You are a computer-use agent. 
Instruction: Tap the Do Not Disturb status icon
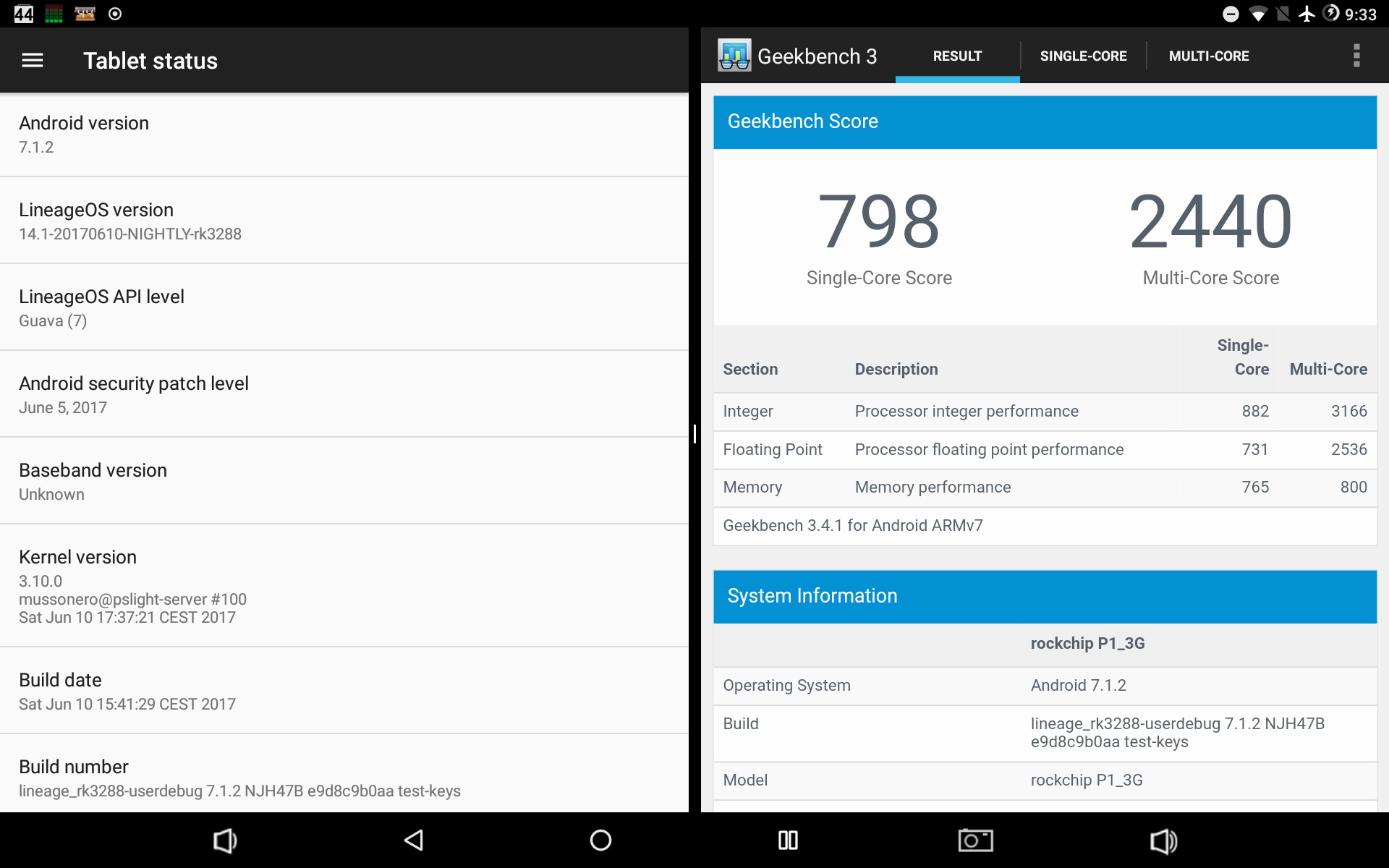click(1231, 14)
